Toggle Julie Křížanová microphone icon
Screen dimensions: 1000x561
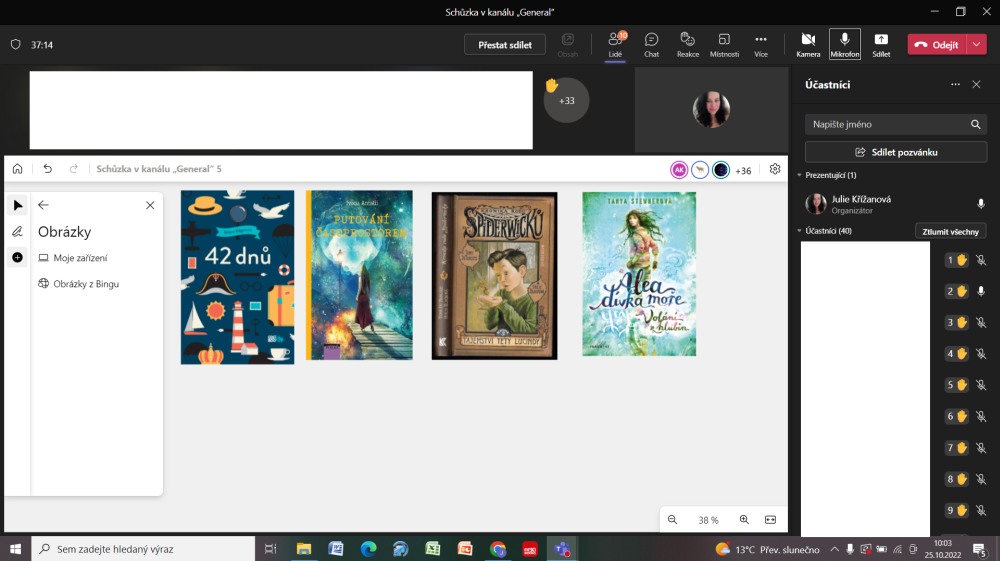tap(981, 203)
